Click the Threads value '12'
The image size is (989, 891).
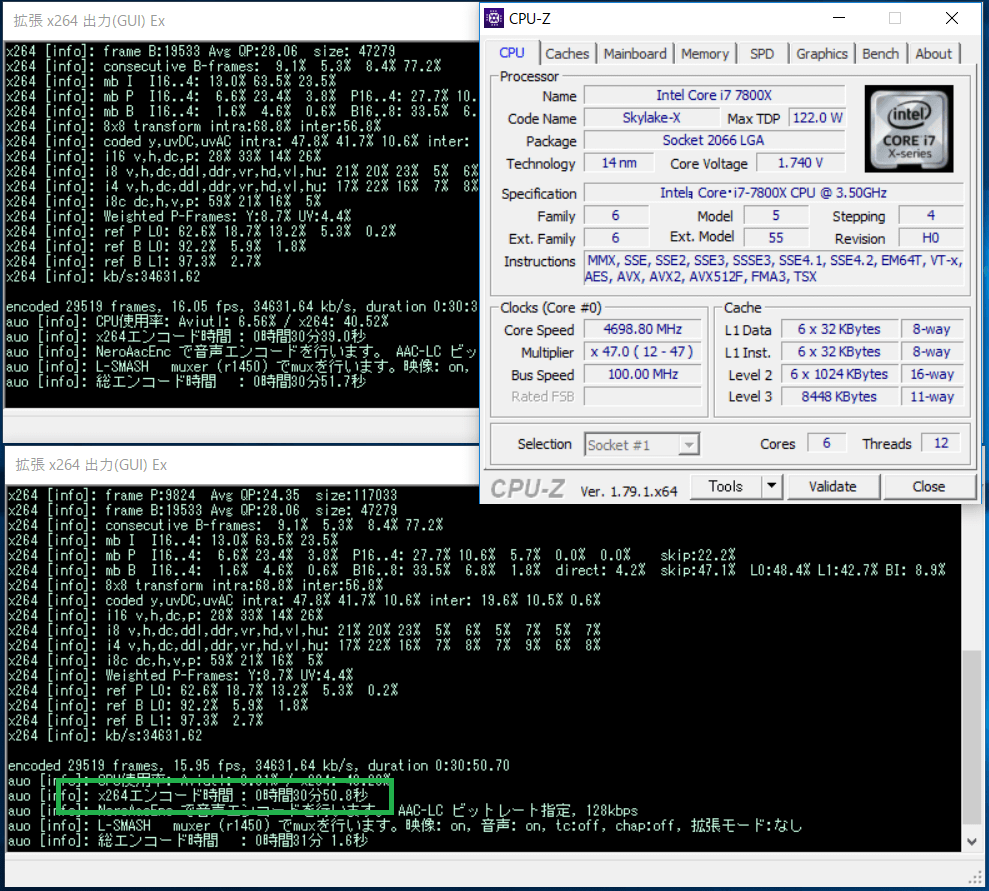[x=940, y=443]
